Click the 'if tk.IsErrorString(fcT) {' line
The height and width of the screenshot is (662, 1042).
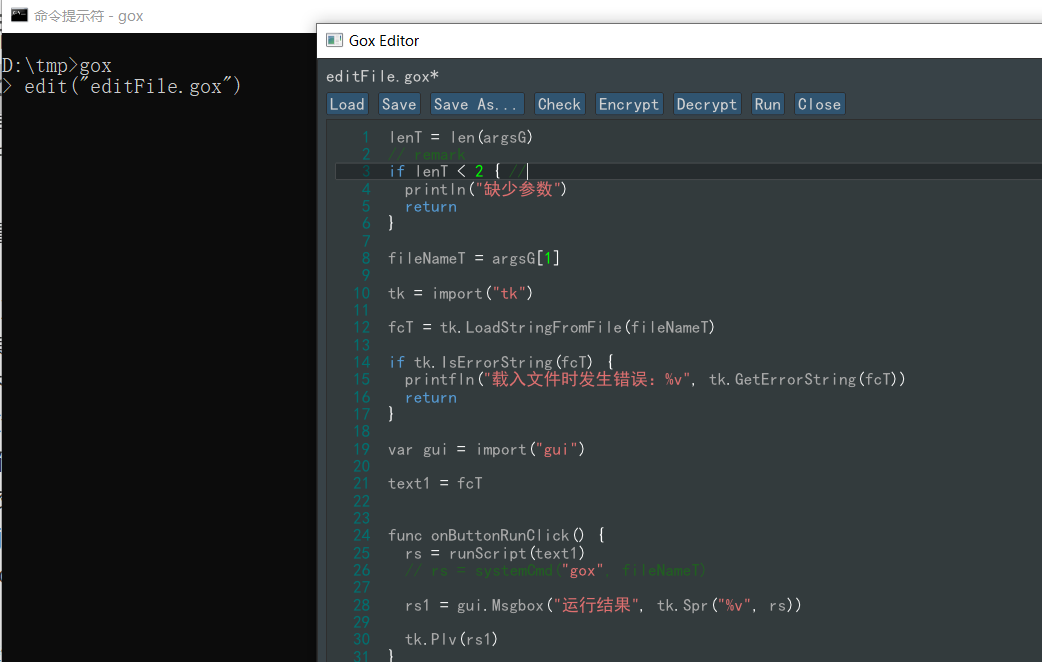501,362
